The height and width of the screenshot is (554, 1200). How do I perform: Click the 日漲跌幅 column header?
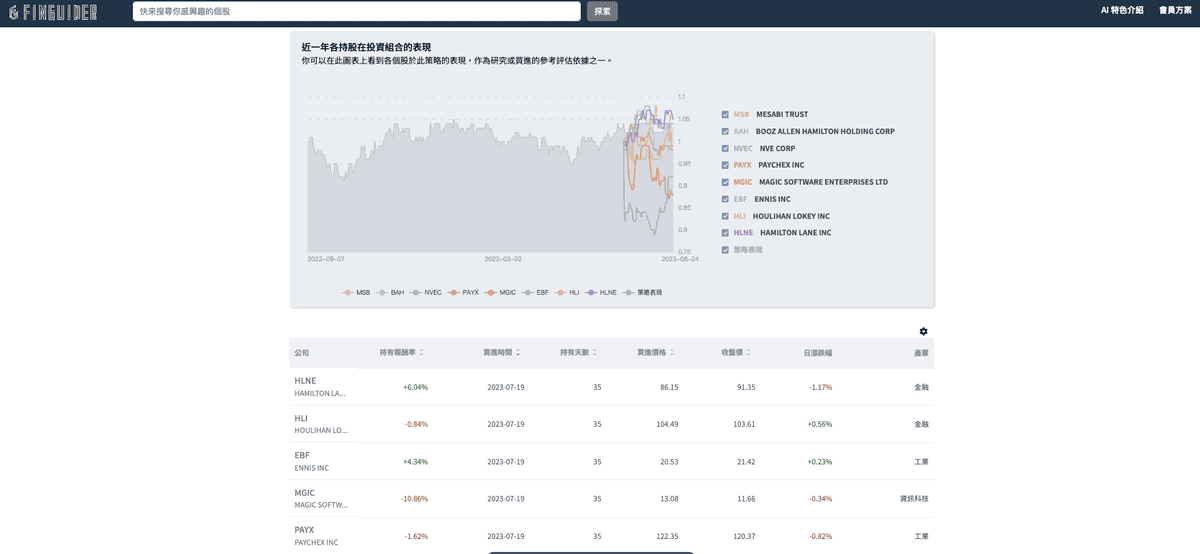(817, 353)
